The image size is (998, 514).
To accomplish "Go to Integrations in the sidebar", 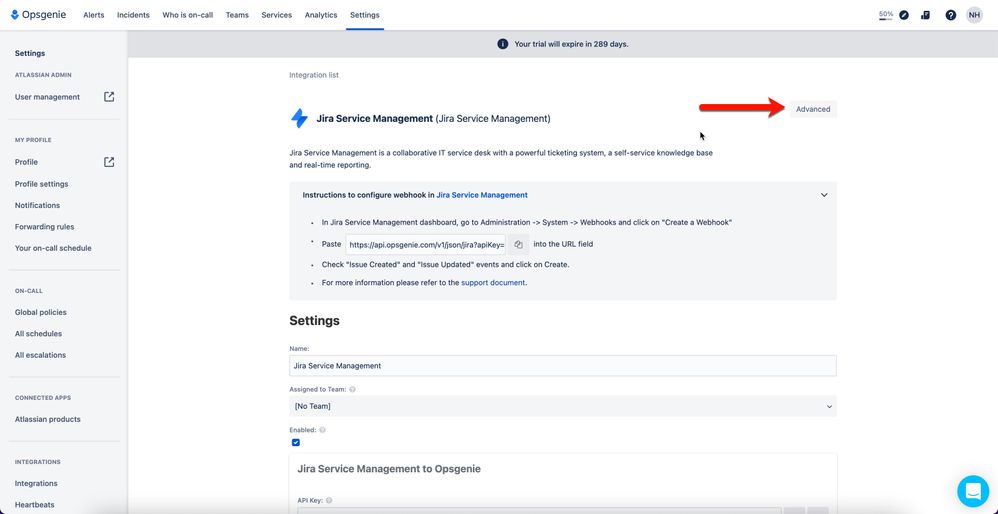I will [x=36, y=483].
